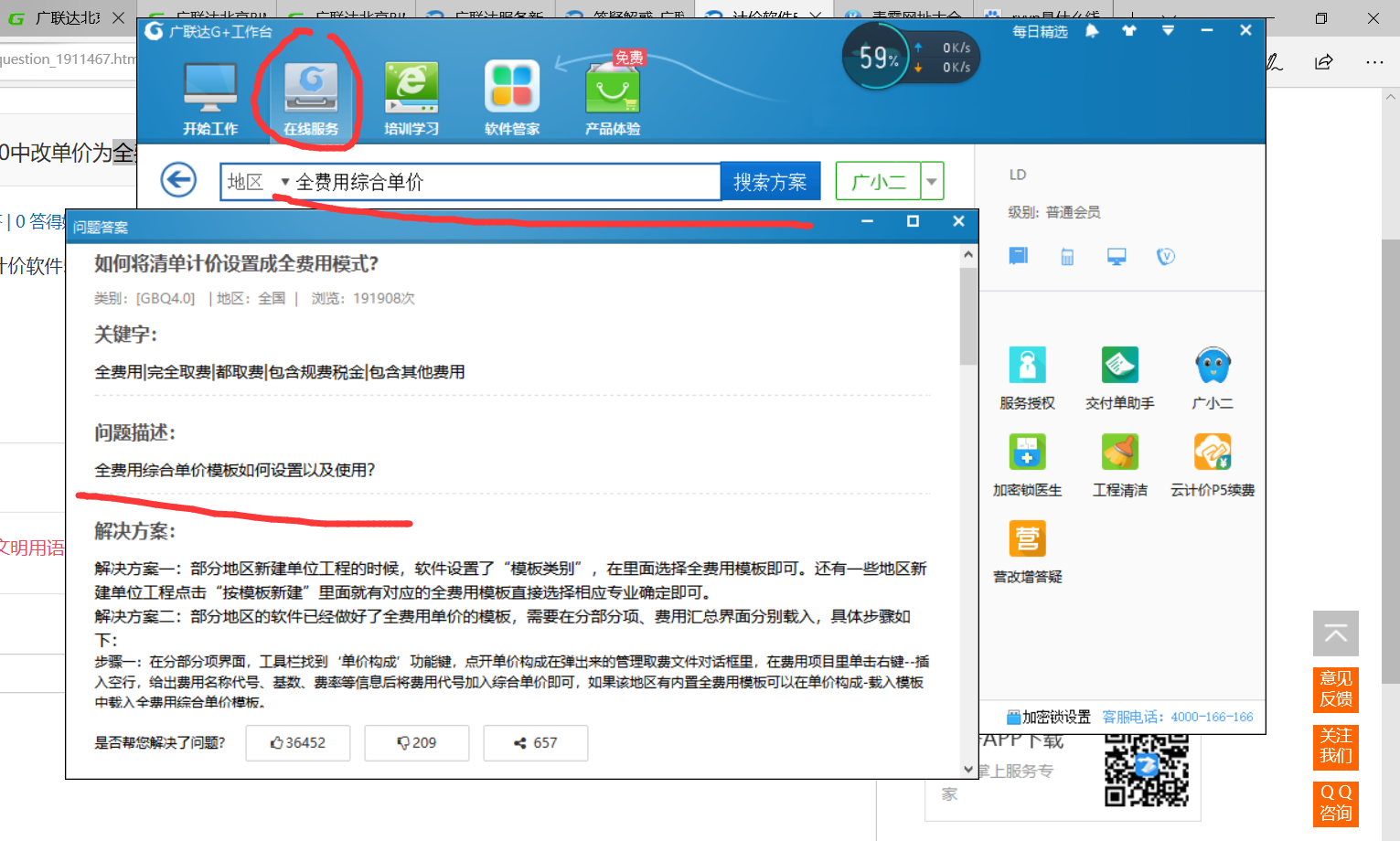The height and width of the screenshot is (841, 1400).
Task: Click the back-to-top arrow button on webpage
Action: tap(1336, 633)
